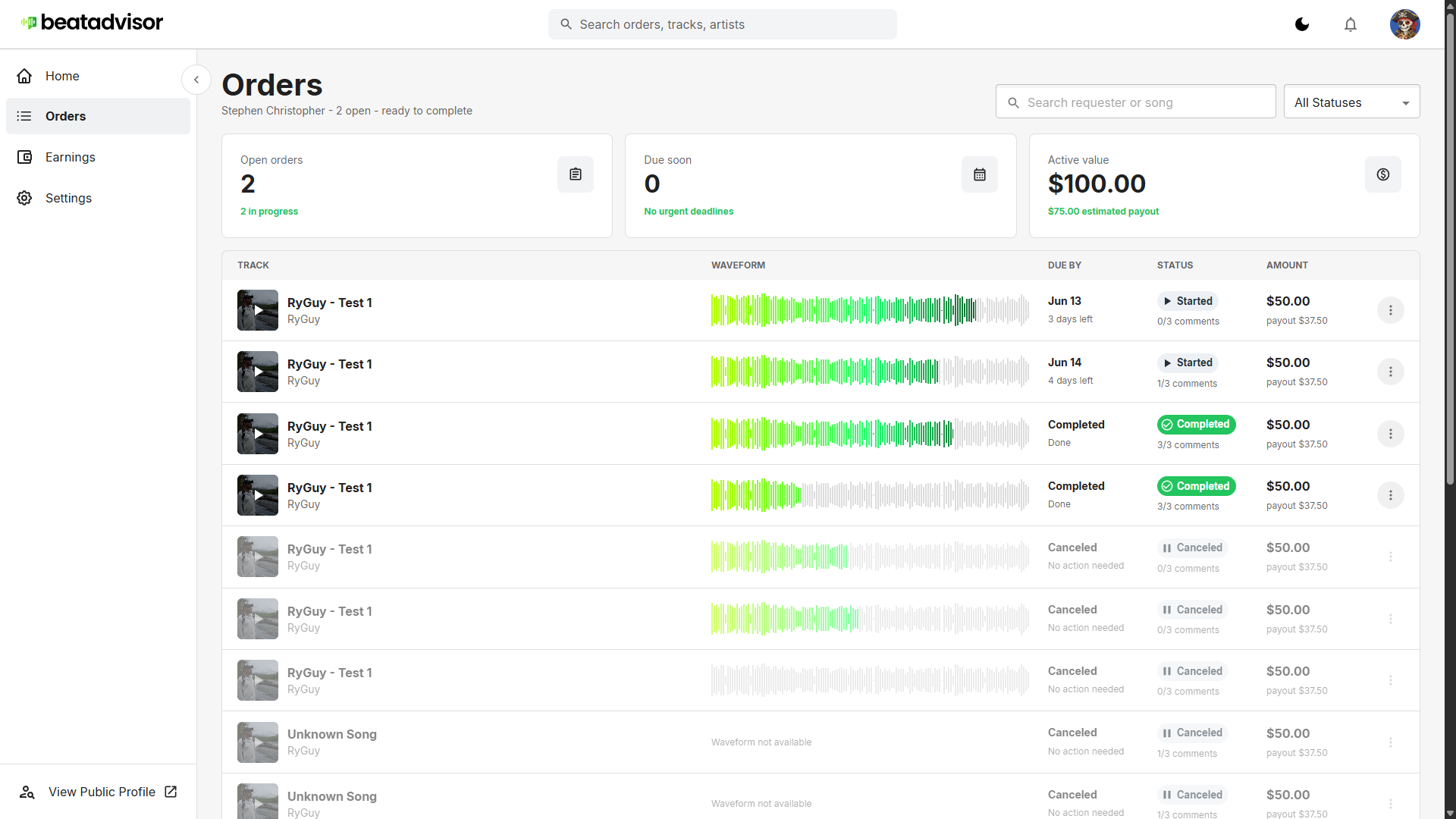1456x819 pixels.
Task: Click 3 days left text
Action: click(1070, 319)
